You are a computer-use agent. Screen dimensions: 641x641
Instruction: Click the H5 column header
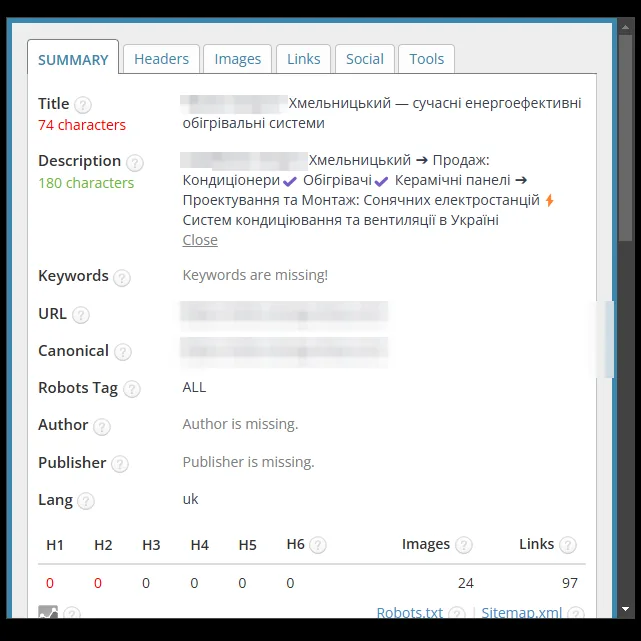tap(248, 545)
